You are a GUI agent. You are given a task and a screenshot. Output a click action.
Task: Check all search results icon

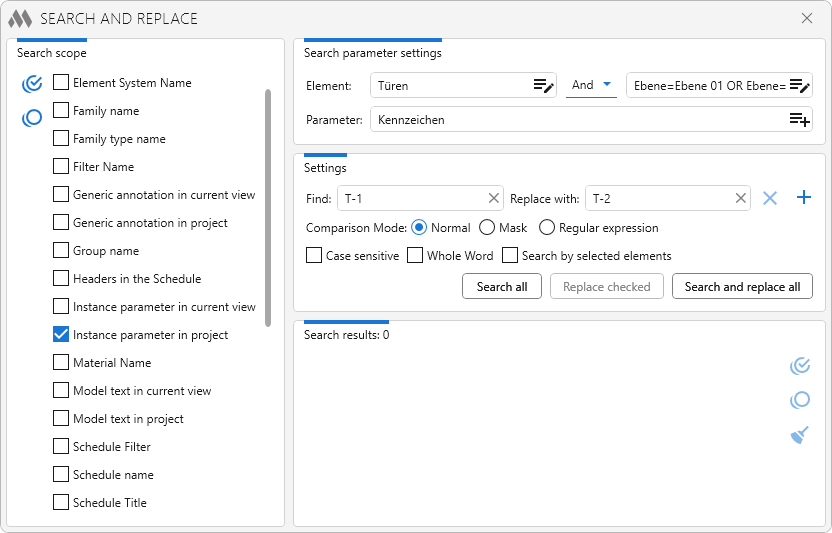(800, 366)
